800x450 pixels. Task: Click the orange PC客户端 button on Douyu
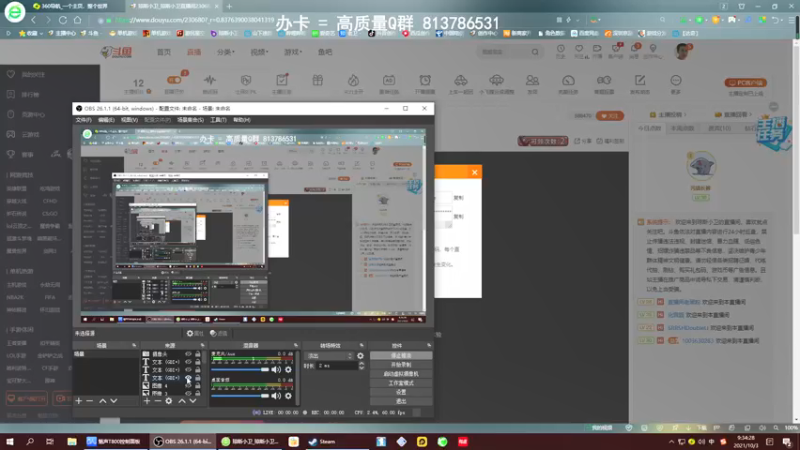point(745,83)
